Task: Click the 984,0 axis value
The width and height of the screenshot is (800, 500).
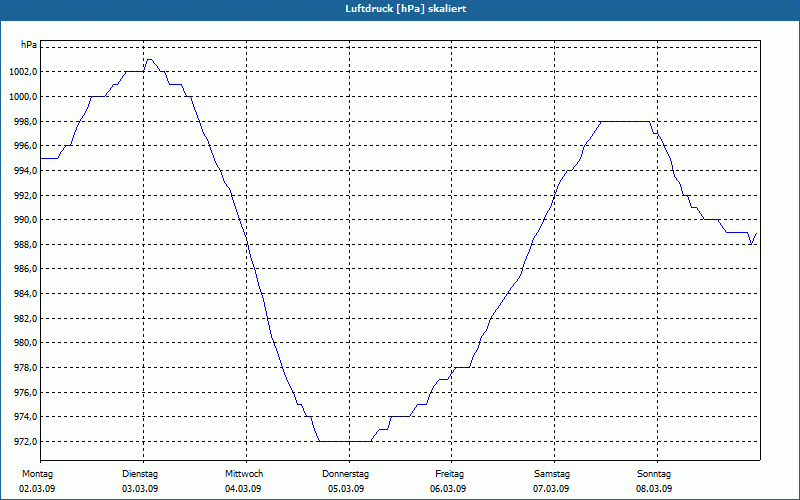Action: tap(26, 294)
